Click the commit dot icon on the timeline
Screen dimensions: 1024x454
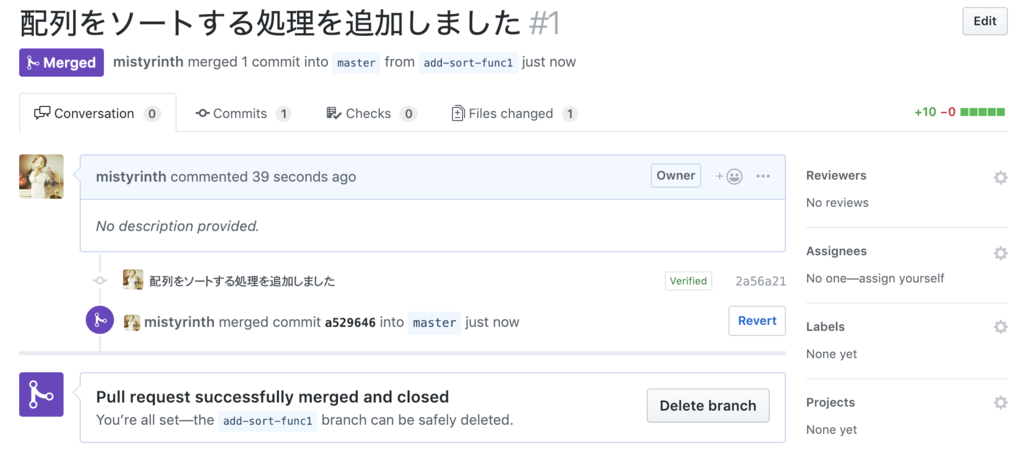[100, 280]
